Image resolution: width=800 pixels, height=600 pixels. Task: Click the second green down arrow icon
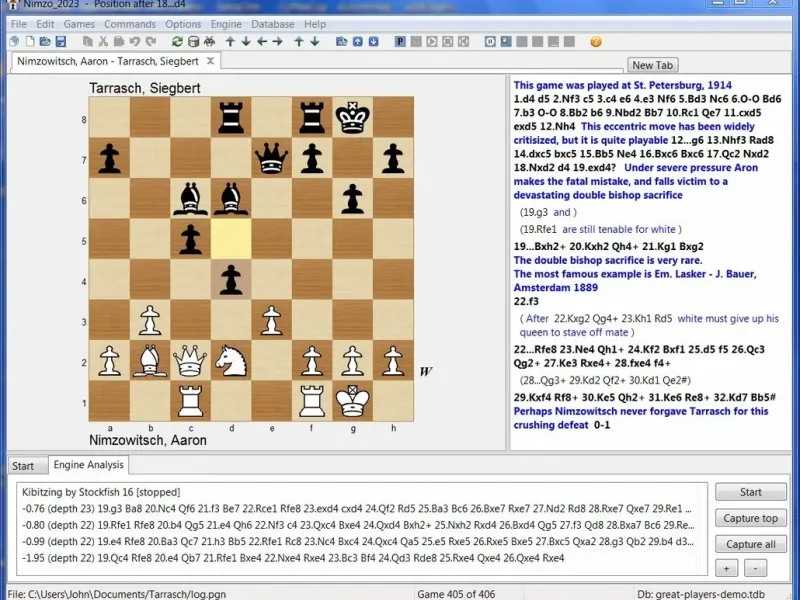click(315, 42)
